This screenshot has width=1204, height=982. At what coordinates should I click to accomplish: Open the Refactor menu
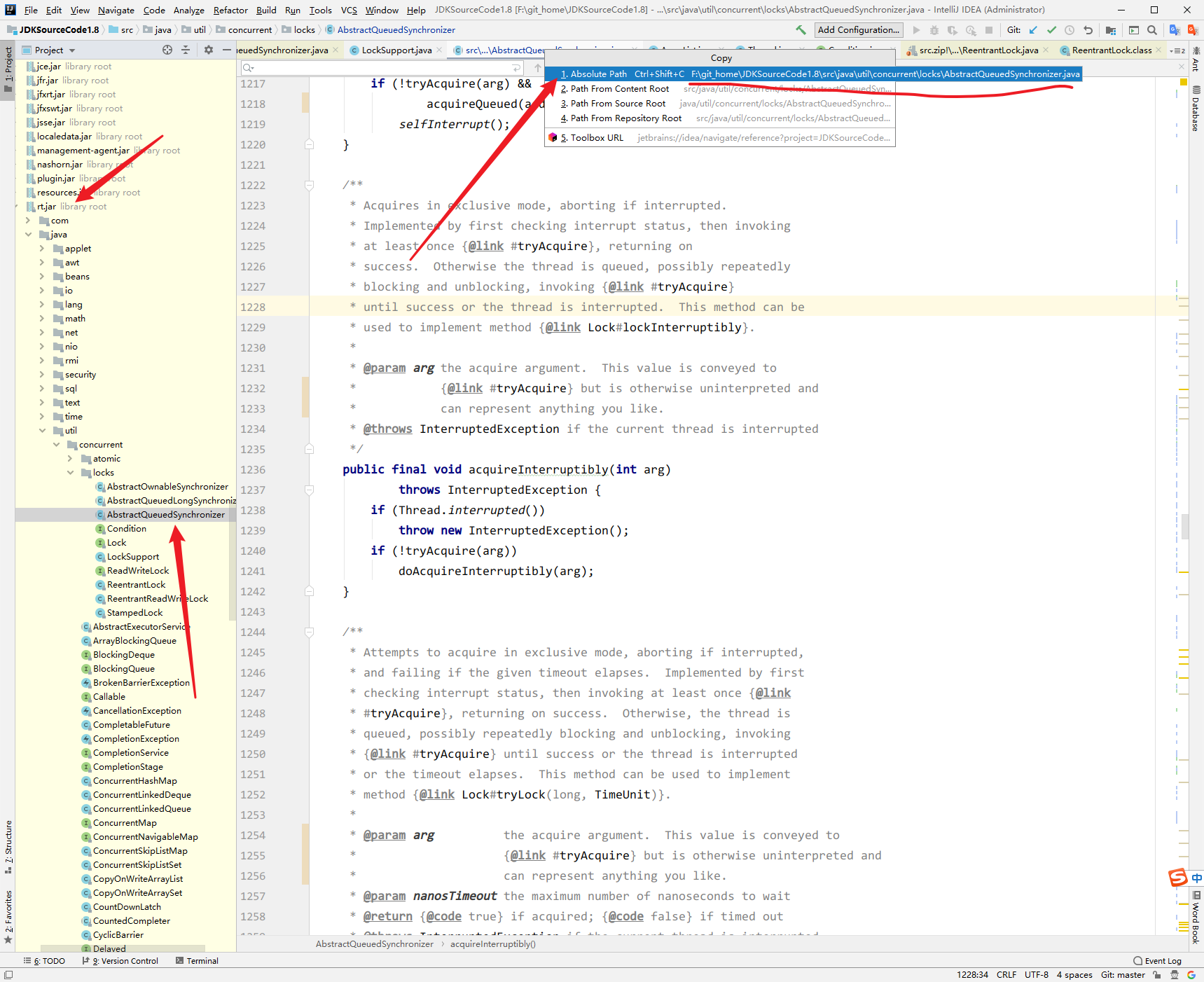pos(230,10)
